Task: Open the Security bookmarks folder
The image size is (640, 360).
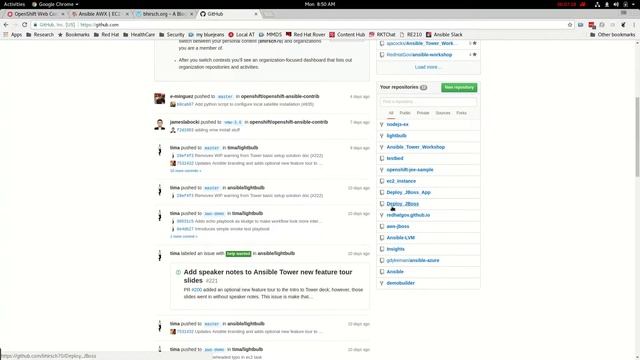Action: pyautogui.click(x=172, y=35)
